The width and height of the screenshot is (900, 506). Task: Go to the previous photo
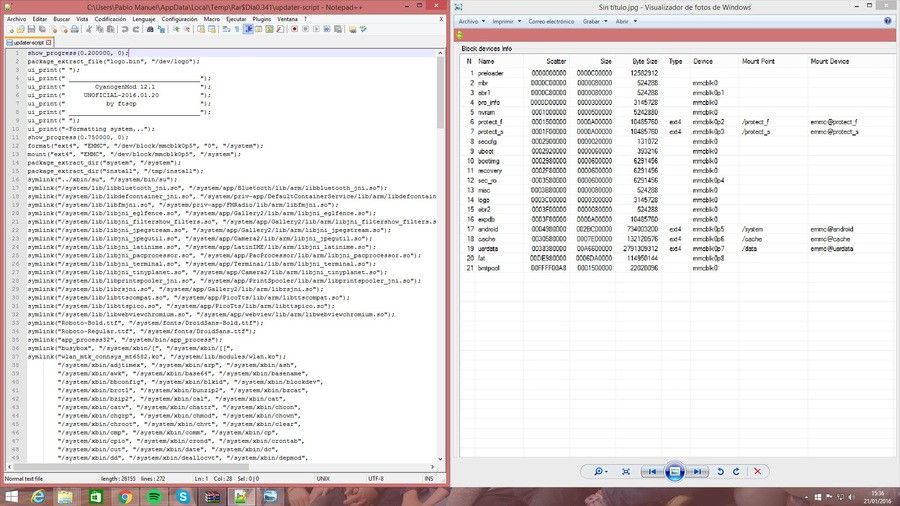pyautogui.click(x=651, y=472)
